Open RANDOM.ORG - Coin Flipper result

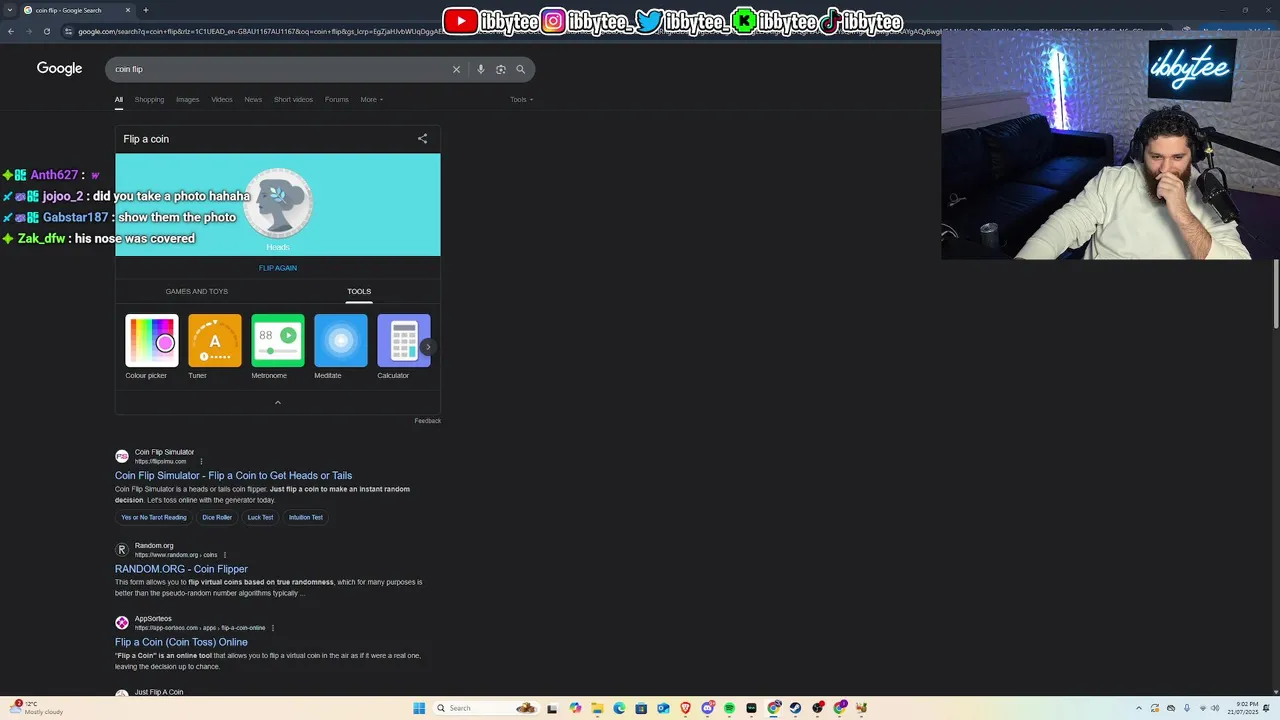click(x=181, y=569)
